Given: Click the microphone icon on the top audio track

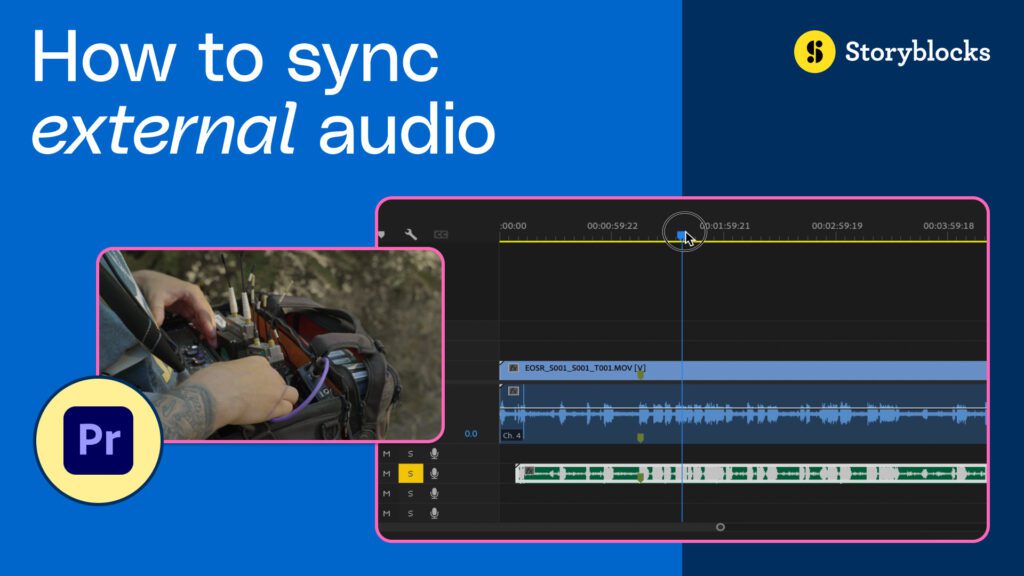Looking at the screenshot, I should 432,451.
